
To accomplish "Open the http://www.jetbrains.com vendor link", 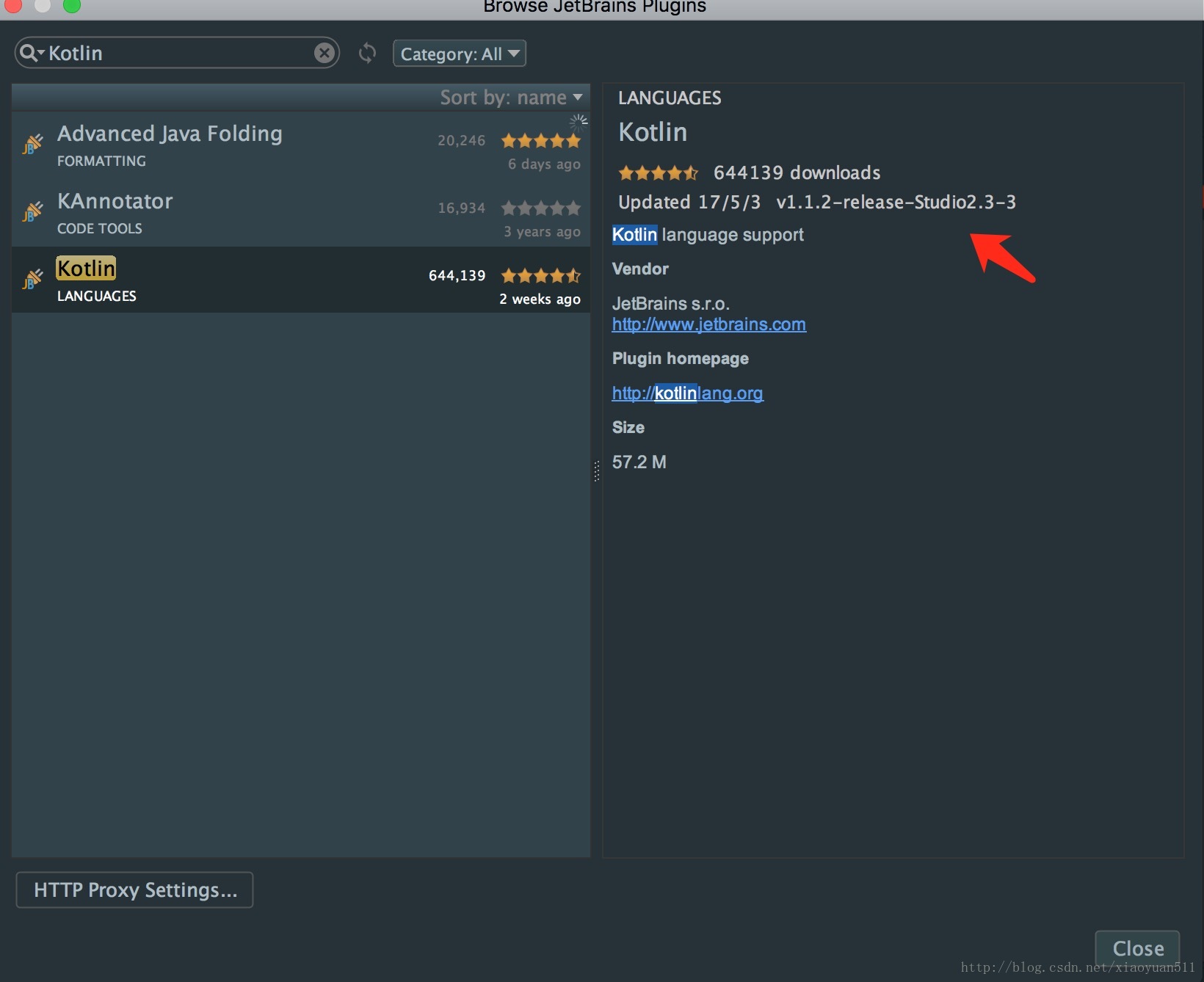I will click(x=709, y=324).
